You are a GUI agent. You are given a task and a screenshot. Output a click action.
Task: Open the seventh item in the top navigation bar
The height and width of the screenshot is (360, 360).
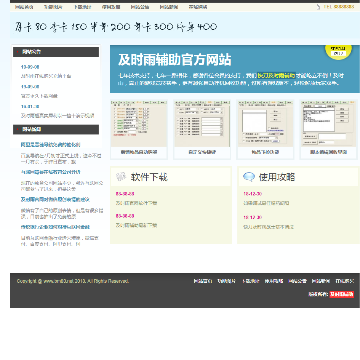coord(198,7)
